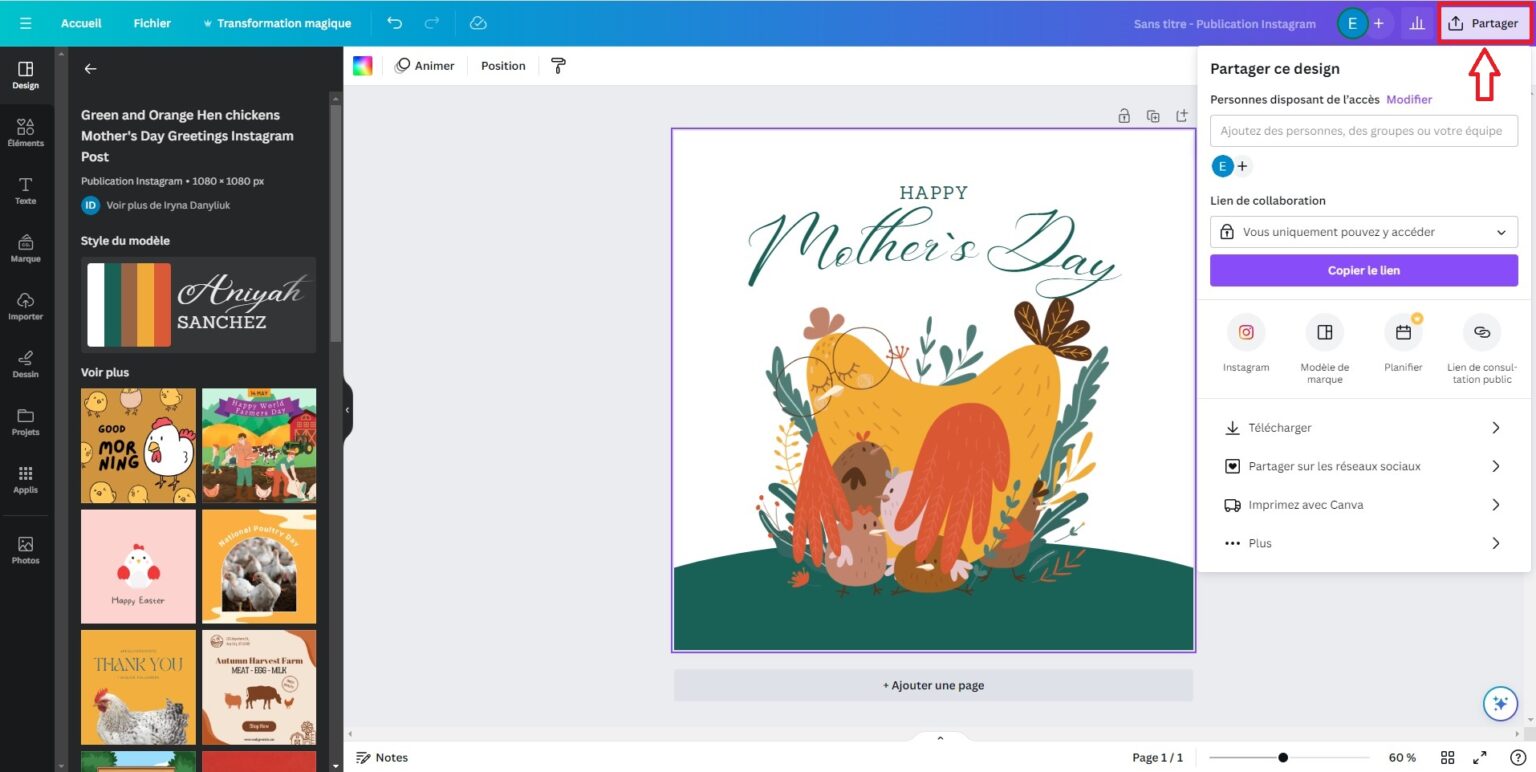Open the Photos panel

tap(26, 548)
